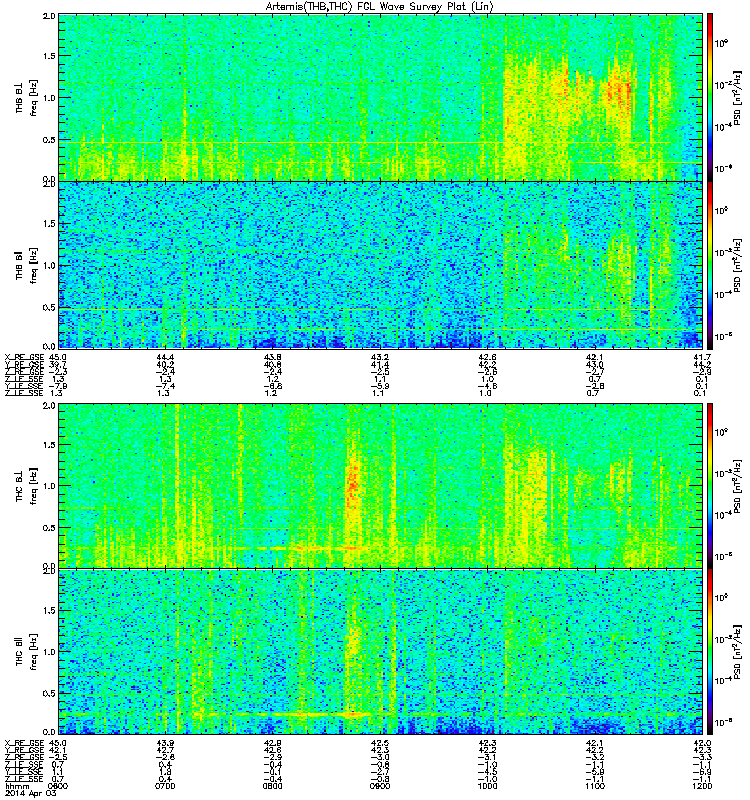The height and width of the screenshot is (800, 750).
Task: Click the X_RE_GSE row label under the THC panels
Action: click(x=24, y=743)
